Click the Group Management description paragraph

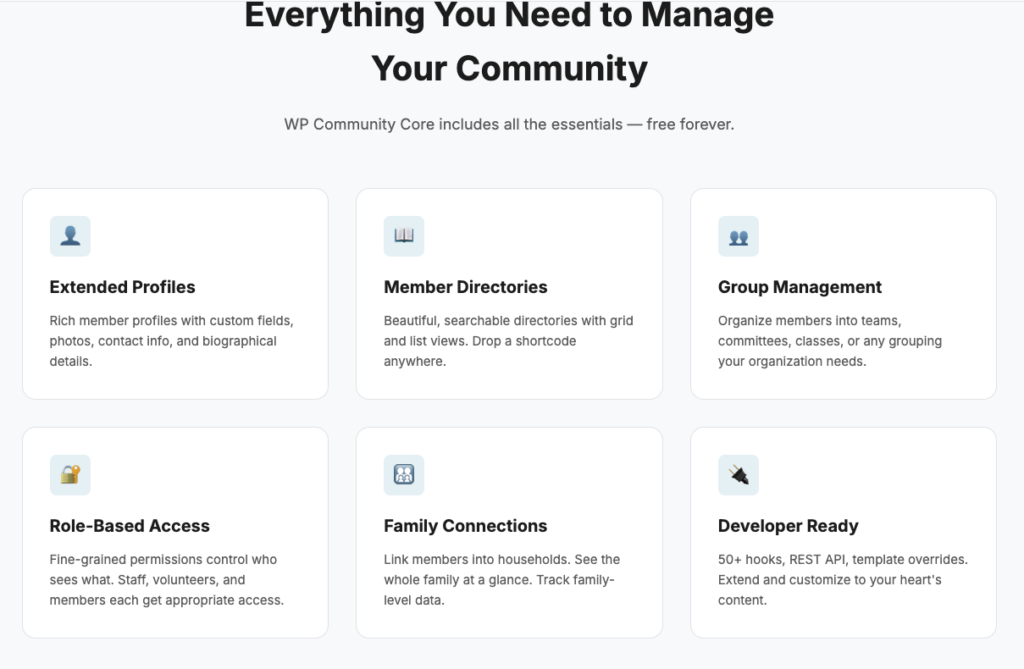point(829,341)
